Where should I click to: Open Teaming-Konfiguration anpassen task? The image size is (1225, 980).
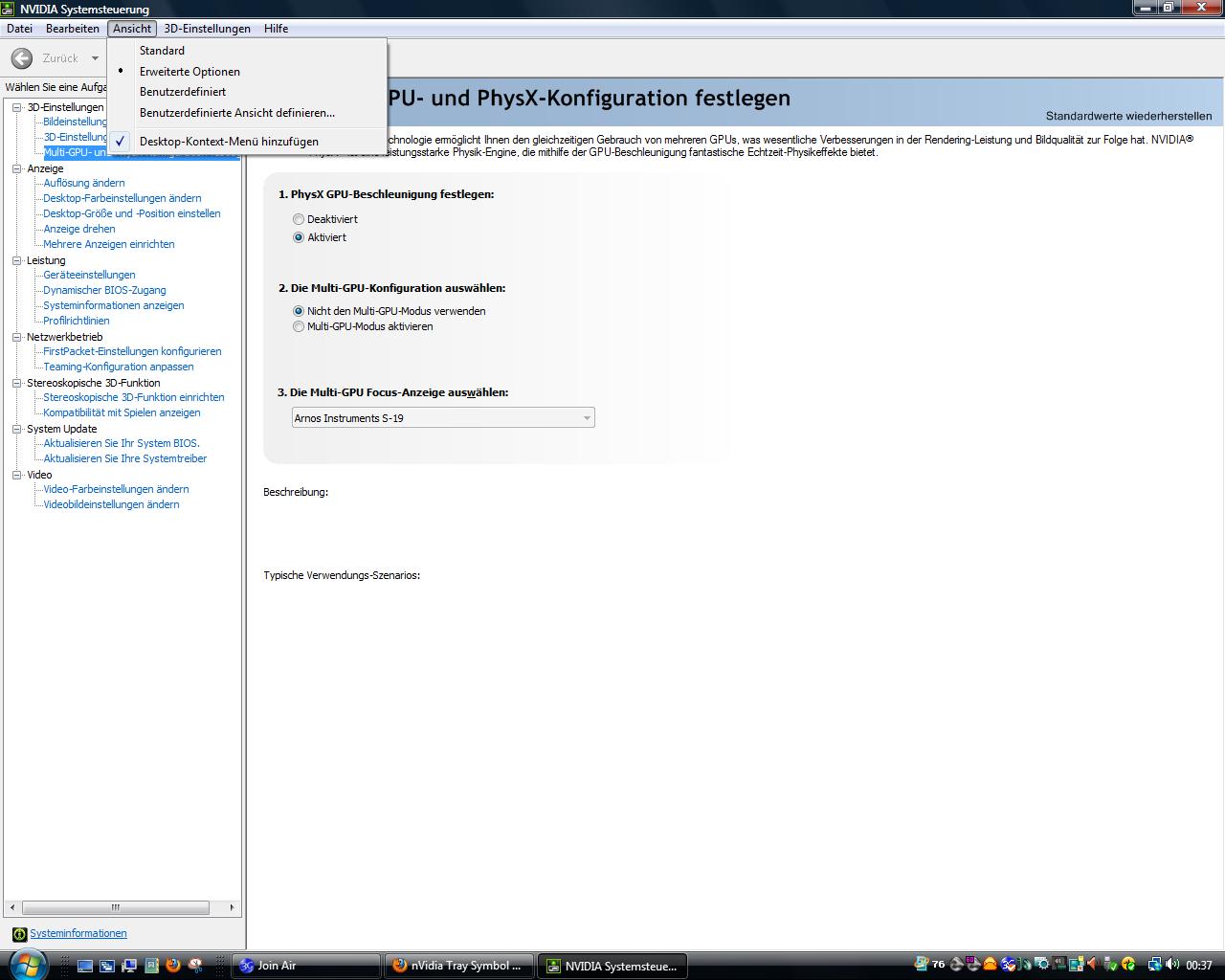119,367
